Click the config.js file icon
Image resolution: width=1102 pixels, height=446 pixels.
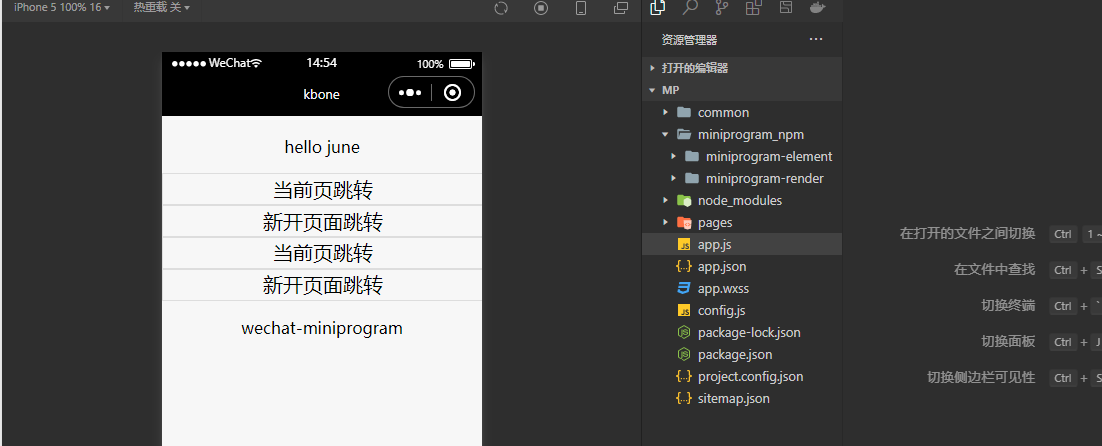(x=683, y=310)
